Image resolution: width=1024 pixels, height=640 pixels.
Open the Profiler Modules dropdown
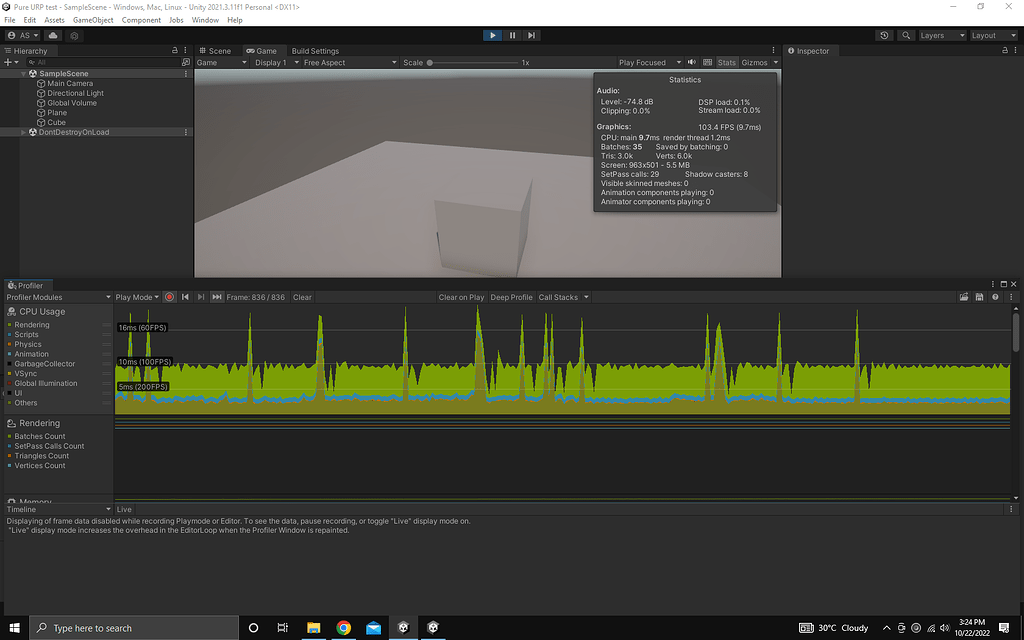(57, 297)
